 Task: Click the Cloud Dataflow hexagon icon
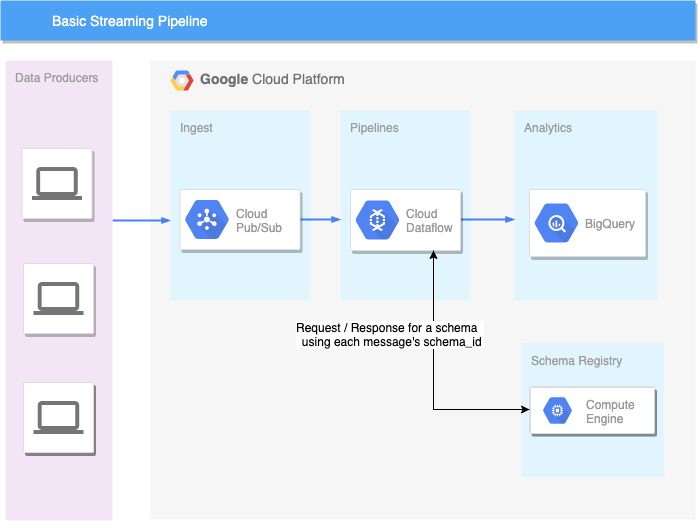coord(377,220)
